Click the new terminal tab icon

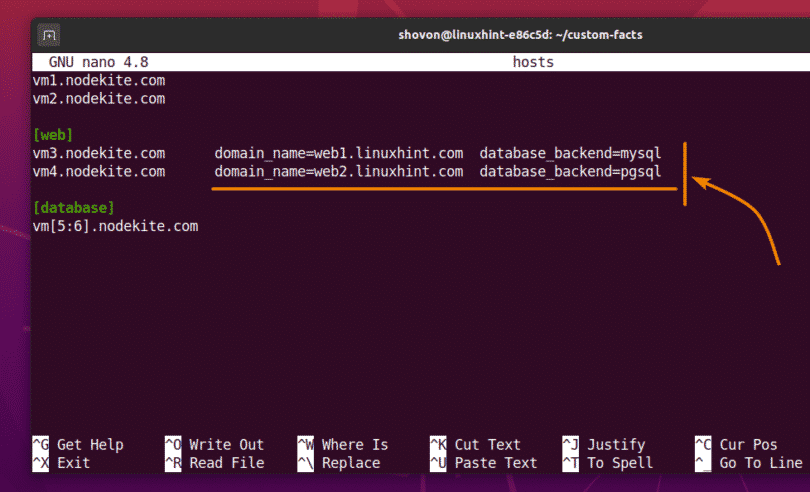[x=49, y=35]
